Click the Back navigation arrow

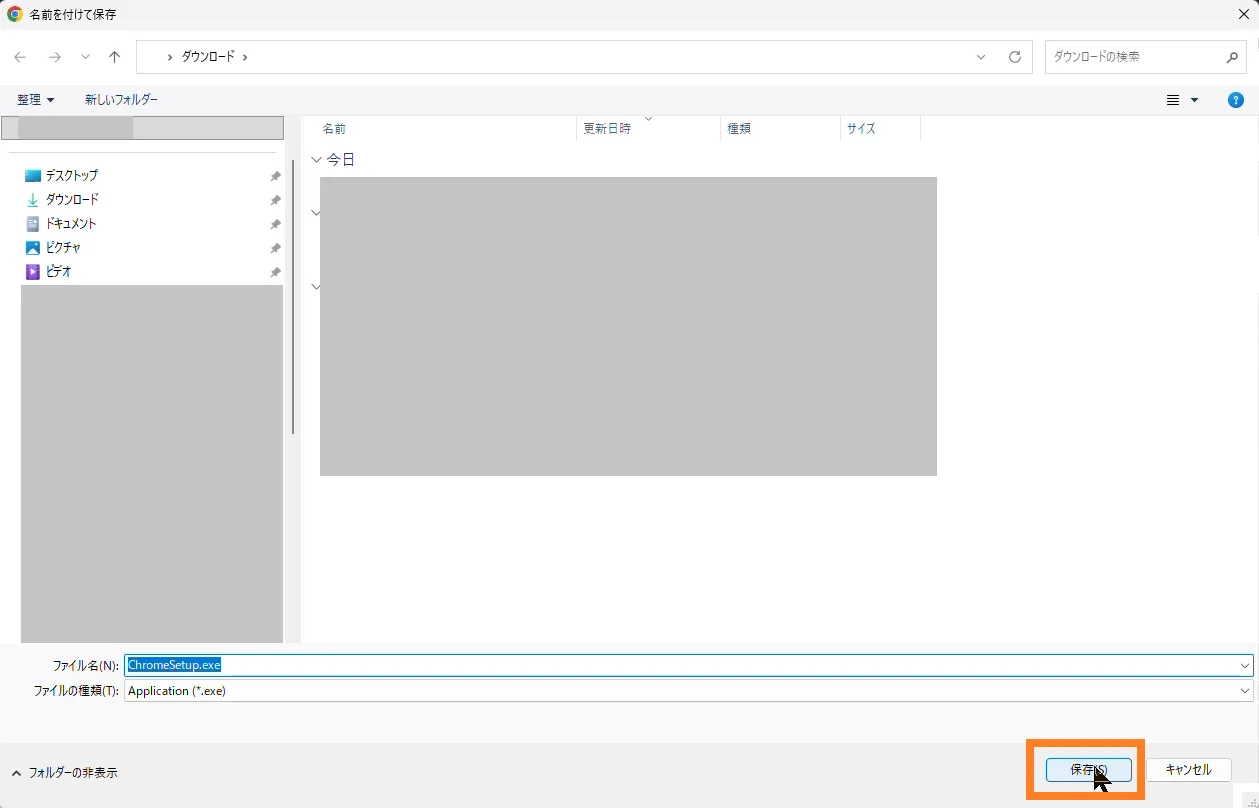[x=20, y=57]
